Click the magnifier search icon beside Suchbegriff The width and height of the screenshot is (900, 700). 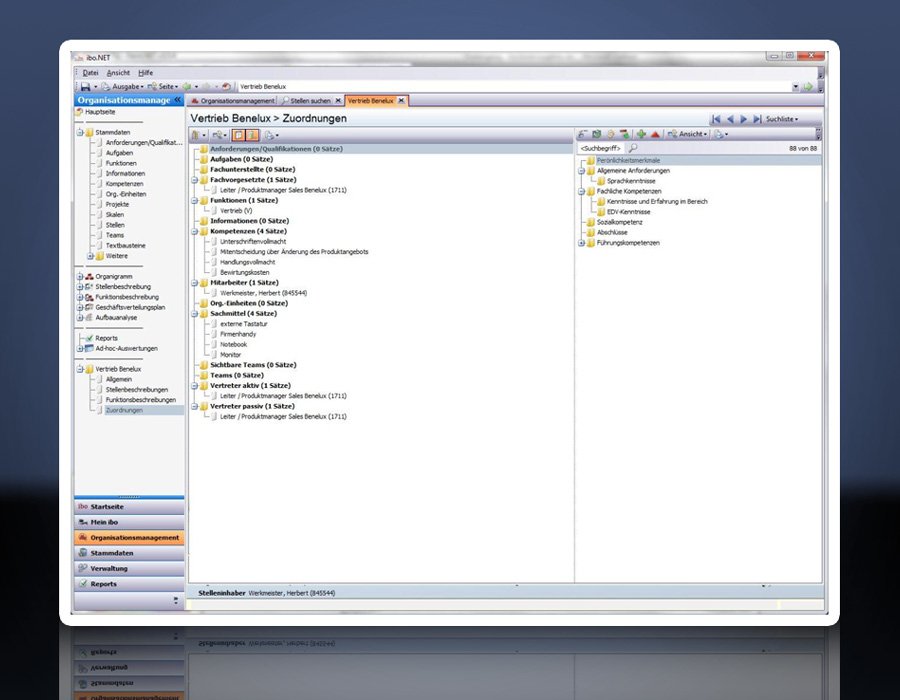[x=633, y=149]
